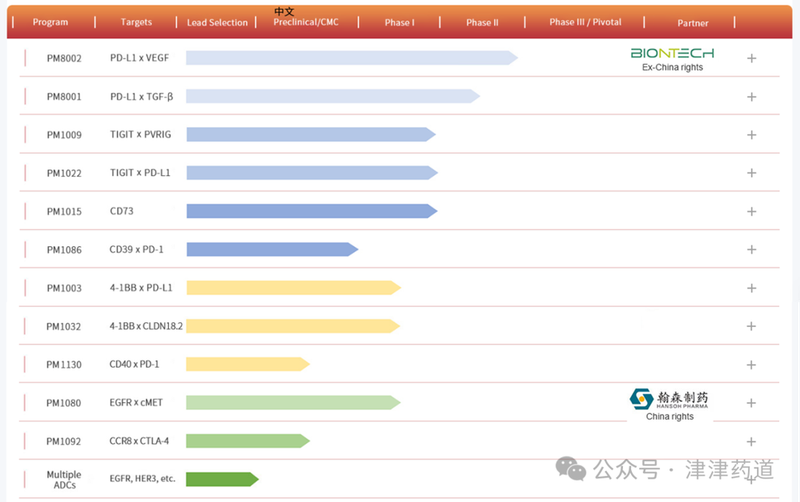Click the Multiple ADCs program label

tap(64, 479)
